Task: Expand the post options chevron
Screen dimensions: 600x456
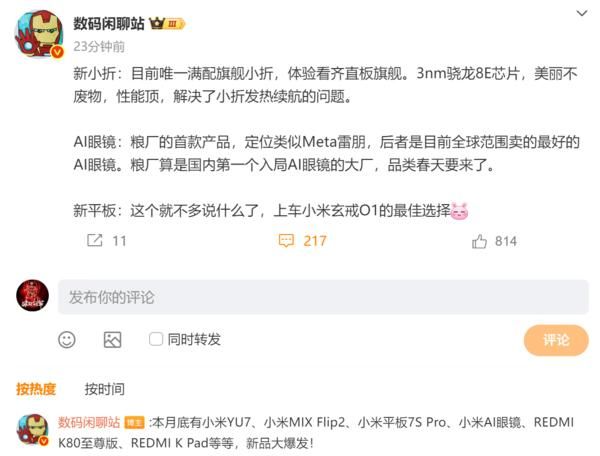Action: [x=582, y=13]
